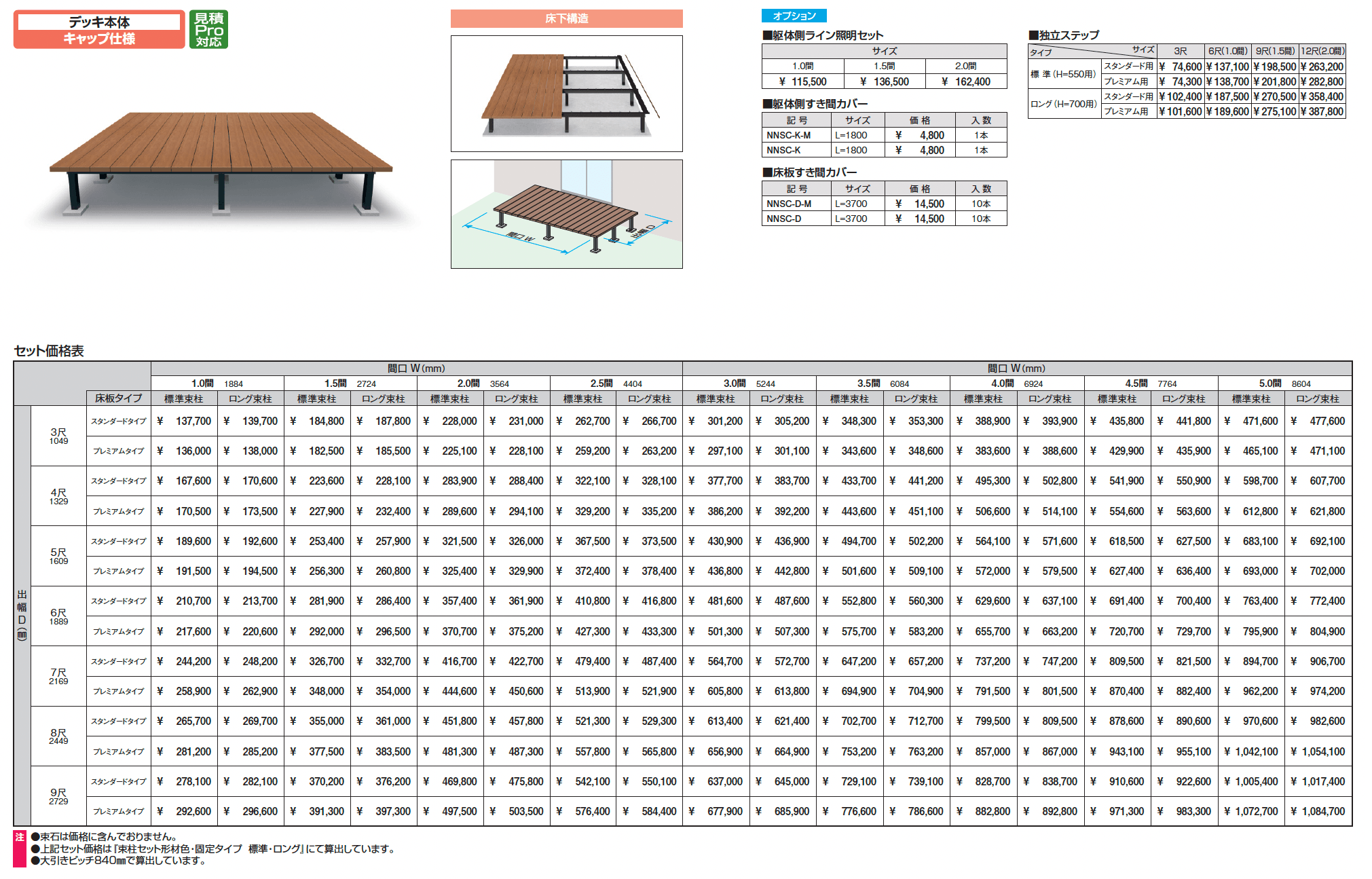Select the NNSC-K-M code cell
The width and height of the screenshot is (1372, 879).
pyautogui.click(x=796, y=135)
